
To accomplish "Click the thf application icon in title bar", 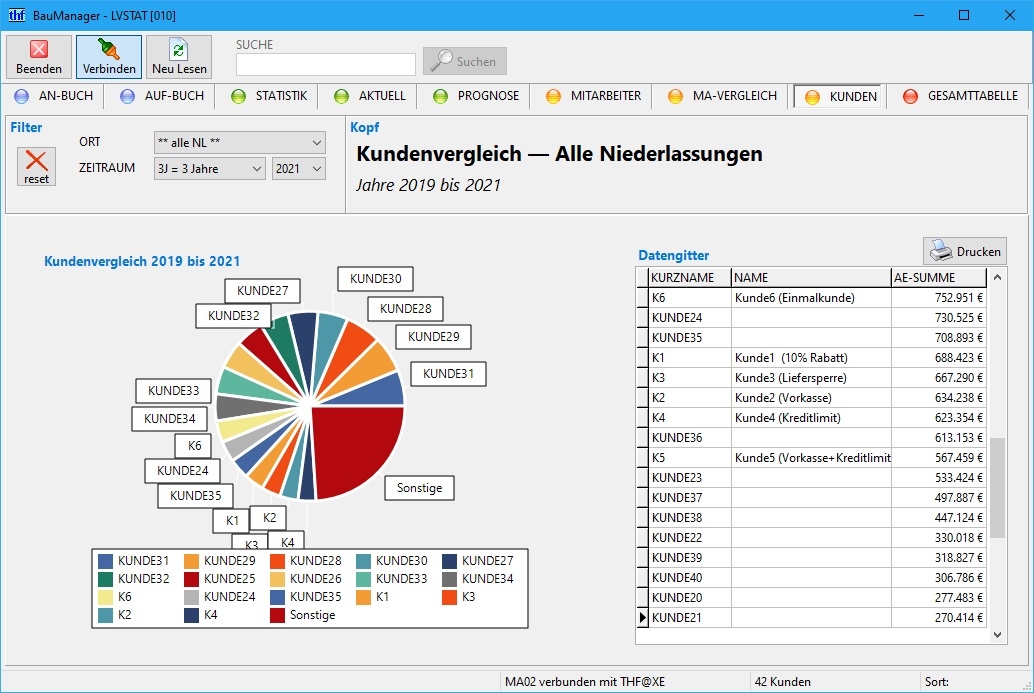I will (16, 15).
